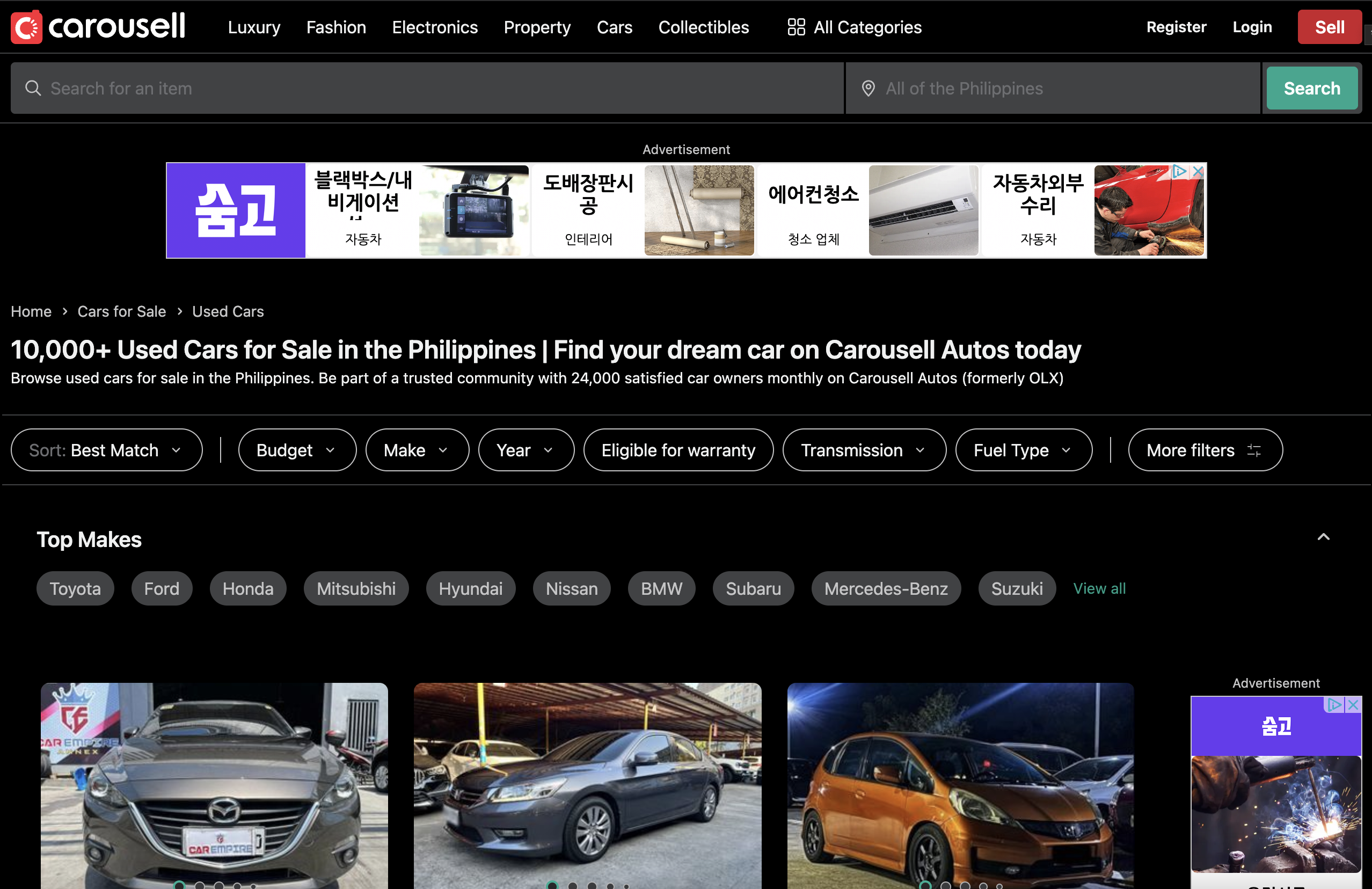1372x889 pixels.
Task: Click the 블랙박스/내비게이션 ad tile
Action: click(419, 210)
